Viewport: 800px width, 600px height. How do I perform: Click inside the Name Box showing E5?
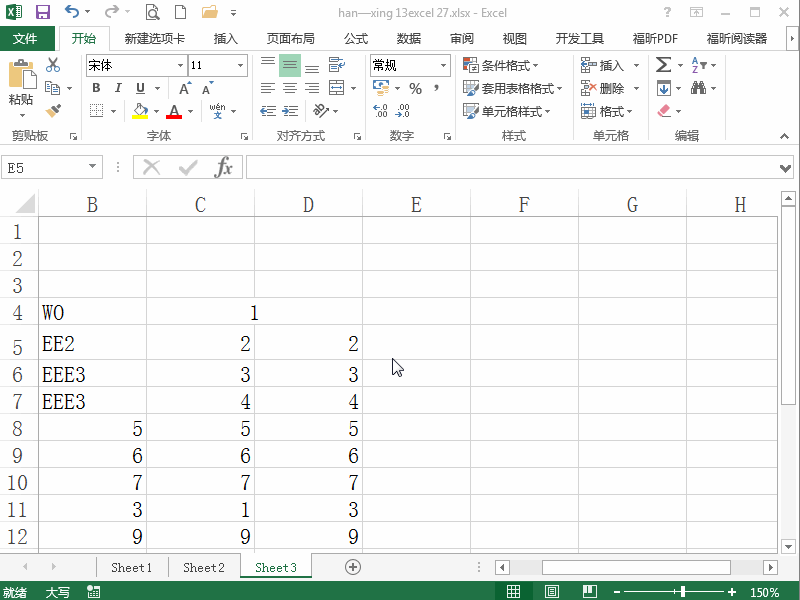click(45, 167)
